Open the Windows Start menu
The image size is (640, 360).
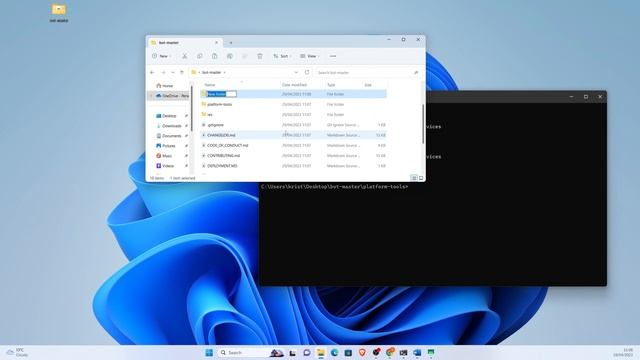point(209,353)
